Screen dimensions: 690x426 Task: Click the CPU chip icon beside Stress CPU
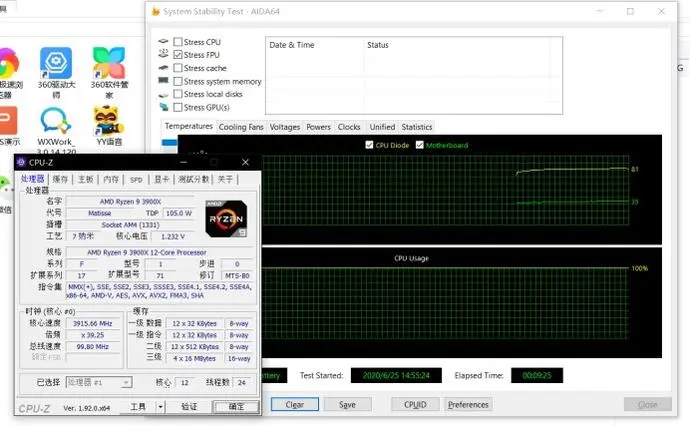[163, 41]
